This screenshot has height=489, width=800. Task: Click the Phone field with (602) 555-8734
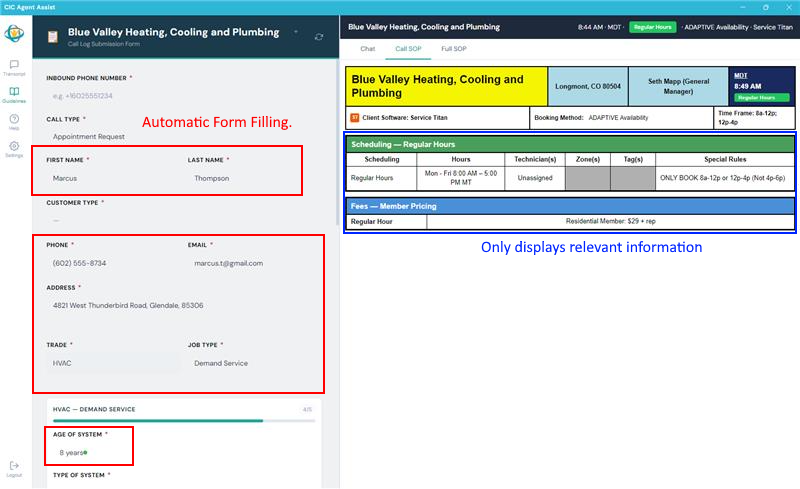(x=113, y=263)
